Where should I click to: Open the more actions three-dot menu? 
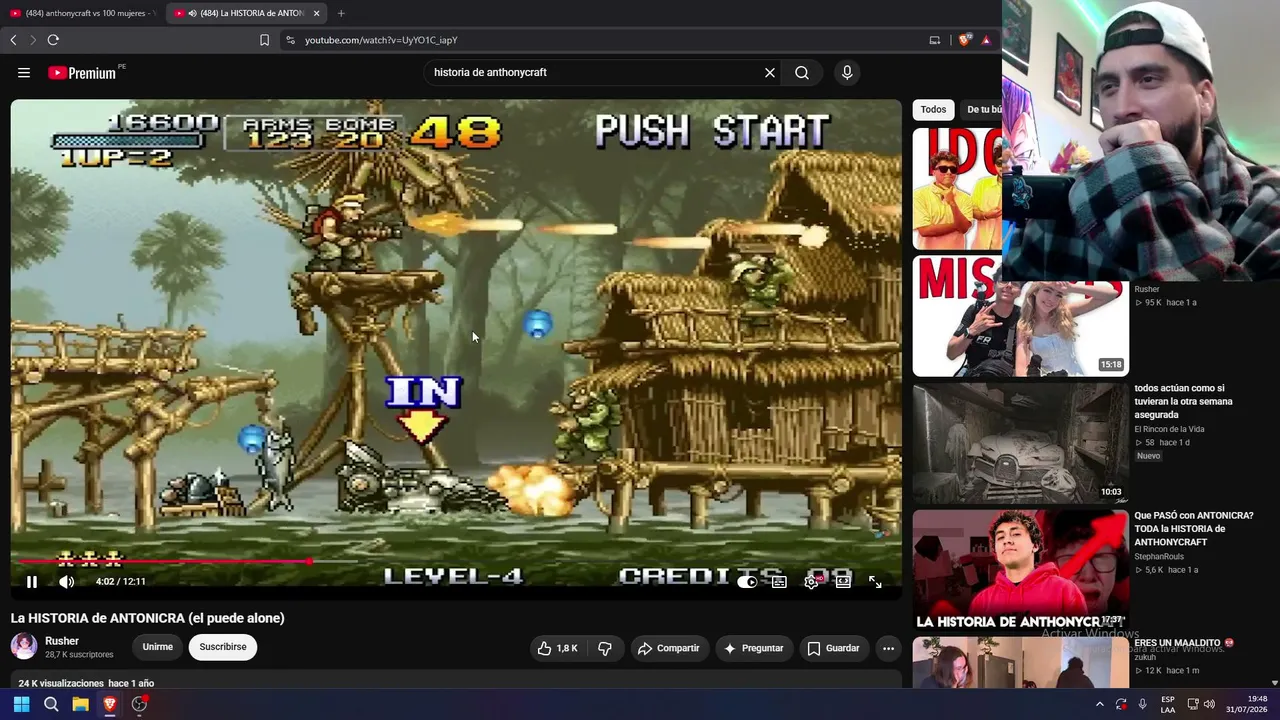point(888,648)
